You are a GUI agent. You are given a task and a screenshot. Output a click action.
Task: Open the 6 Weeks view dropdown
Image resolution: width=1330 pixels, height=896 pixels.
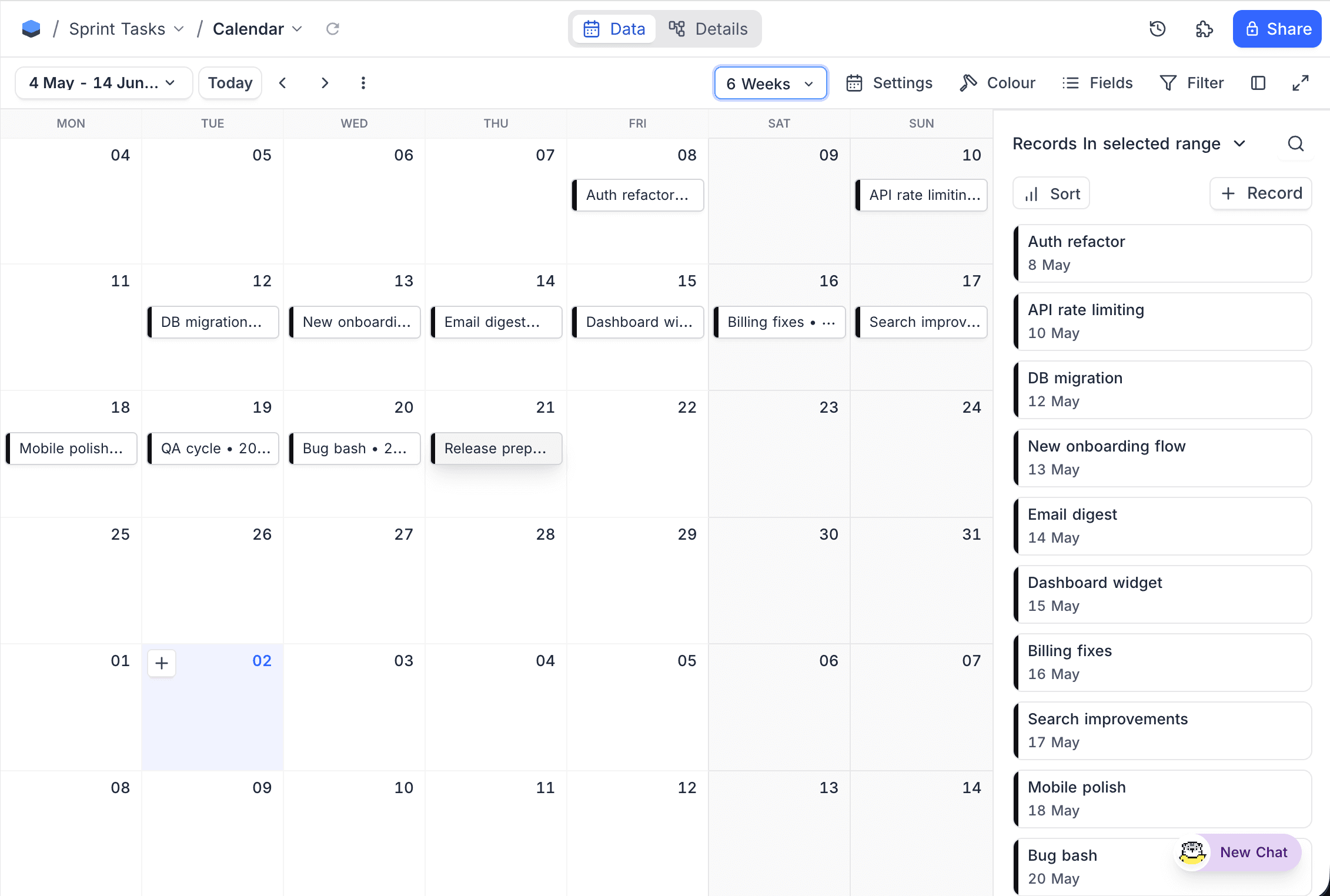click(x=770, y=83)
